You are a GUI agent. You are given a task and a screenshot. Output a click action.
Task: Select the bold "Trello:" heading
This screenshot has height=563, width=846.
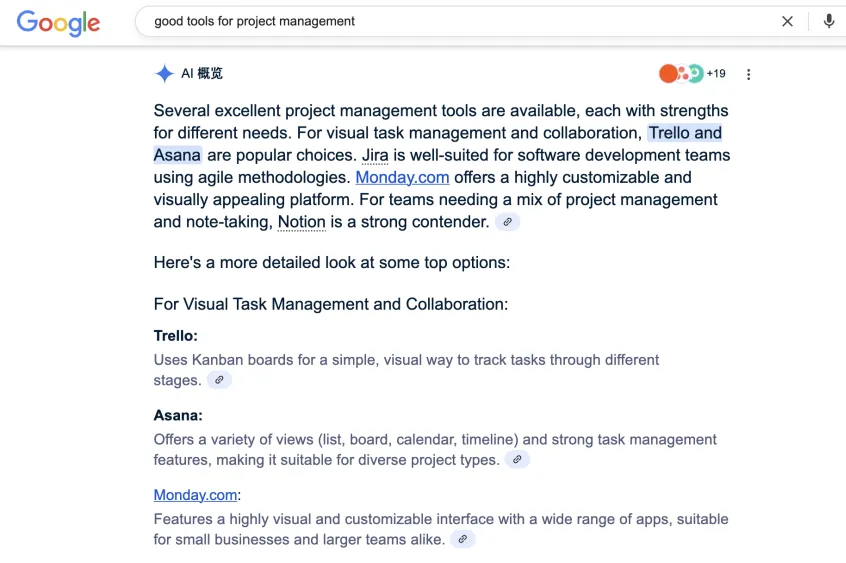pos(175,336)
